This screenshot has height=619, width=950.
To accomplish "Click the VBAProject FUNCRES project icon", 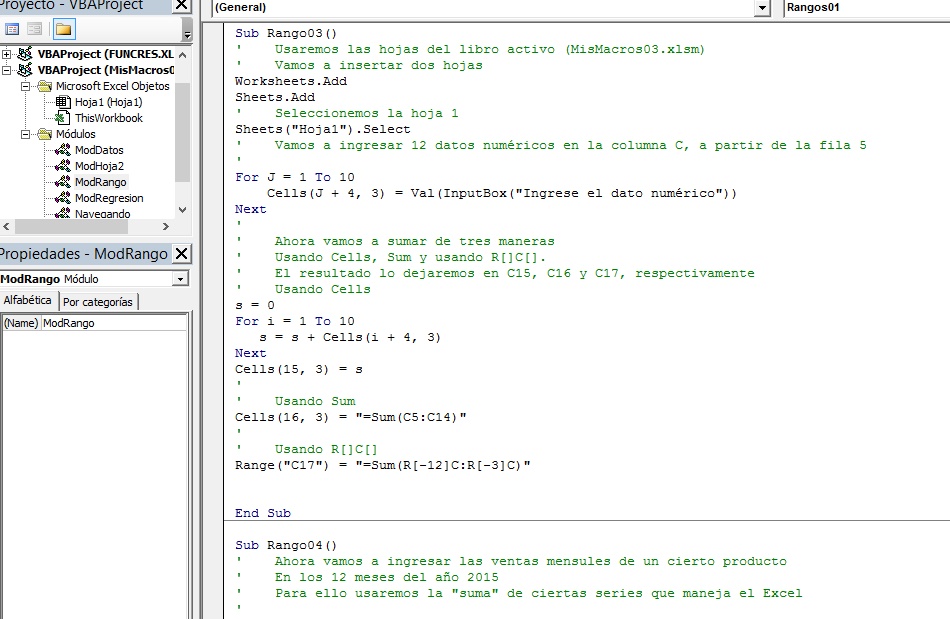I will (x=25, y=54).
